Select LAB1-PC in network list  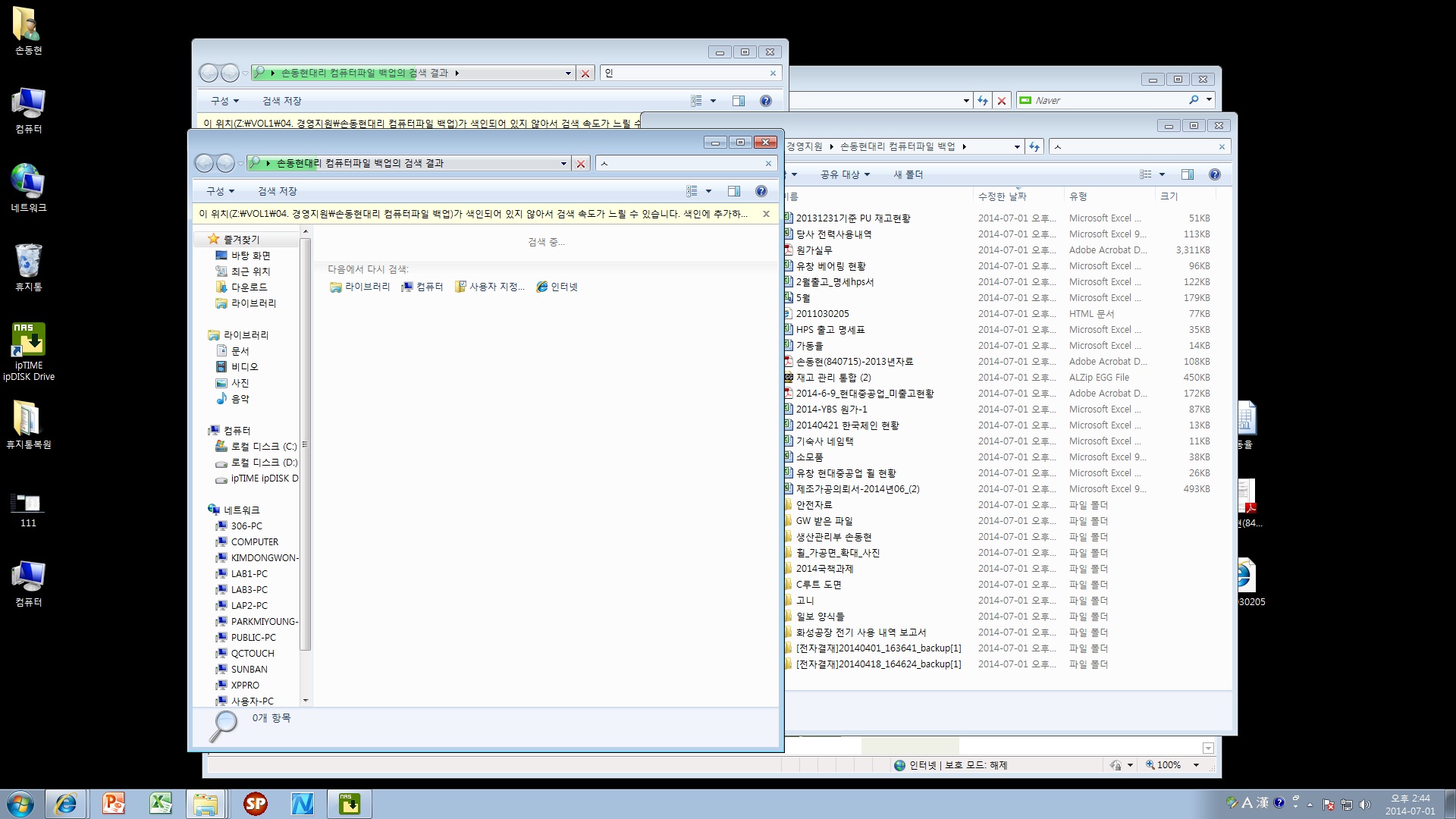pyautogui.click(x=242, y=573)
